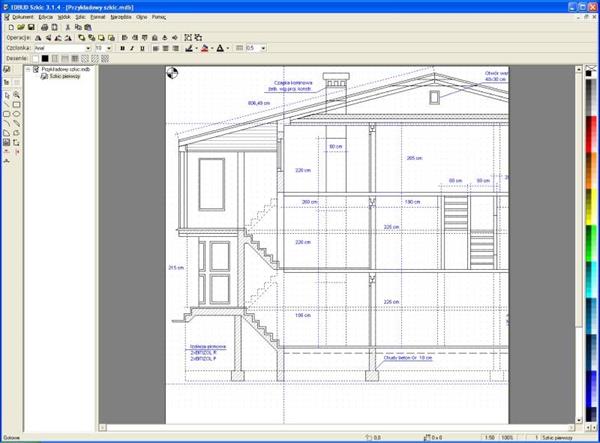This screenshot has height=443, width=600.
Task: Open the Dokument menu
Action: tap(22, 17)
